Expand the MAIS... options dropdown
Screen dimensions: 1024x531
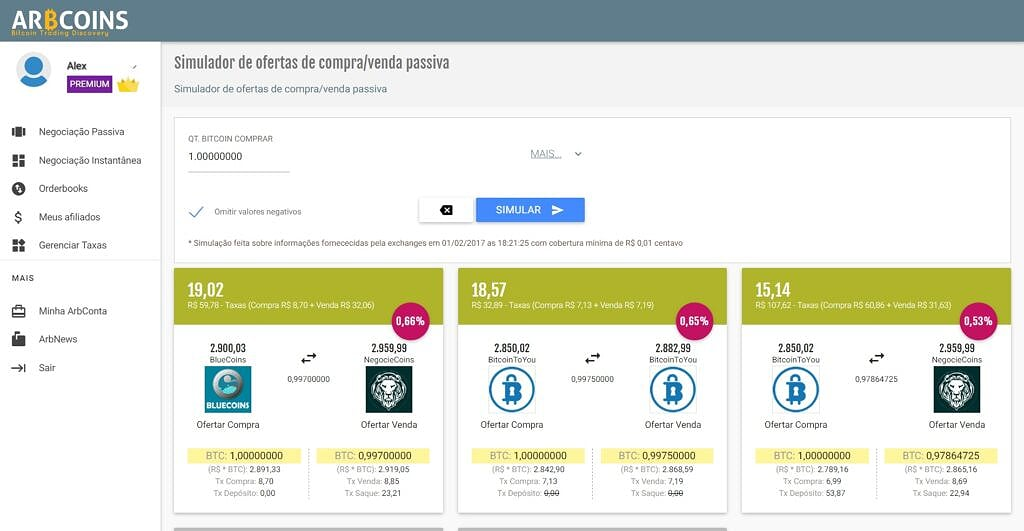click(x=556, y=154)
